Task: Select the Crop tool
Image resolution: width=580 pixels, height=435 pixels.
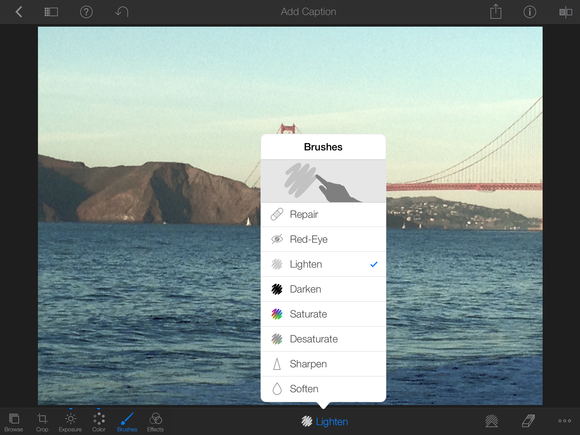Action: point(42,422)
